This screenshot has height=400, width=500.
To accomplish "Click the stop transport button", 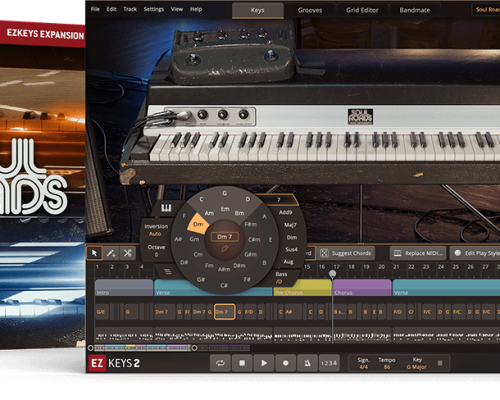I will point(242,363).
